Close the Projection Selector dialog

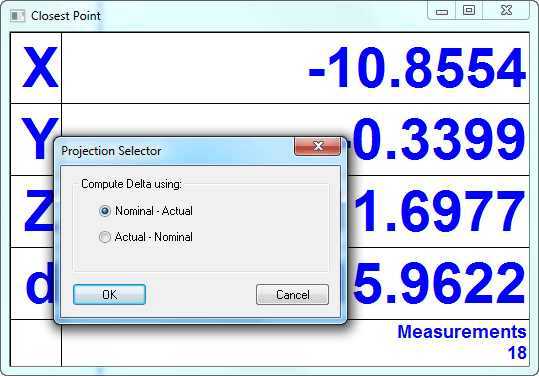318,146
